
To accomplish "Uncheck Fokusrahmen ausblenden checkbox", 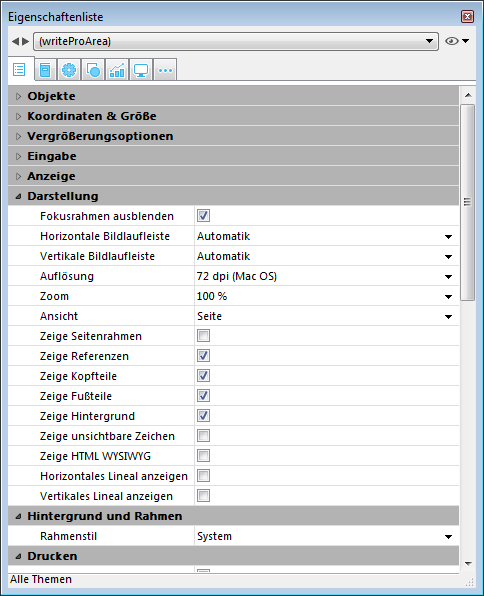I will [203, 216].
